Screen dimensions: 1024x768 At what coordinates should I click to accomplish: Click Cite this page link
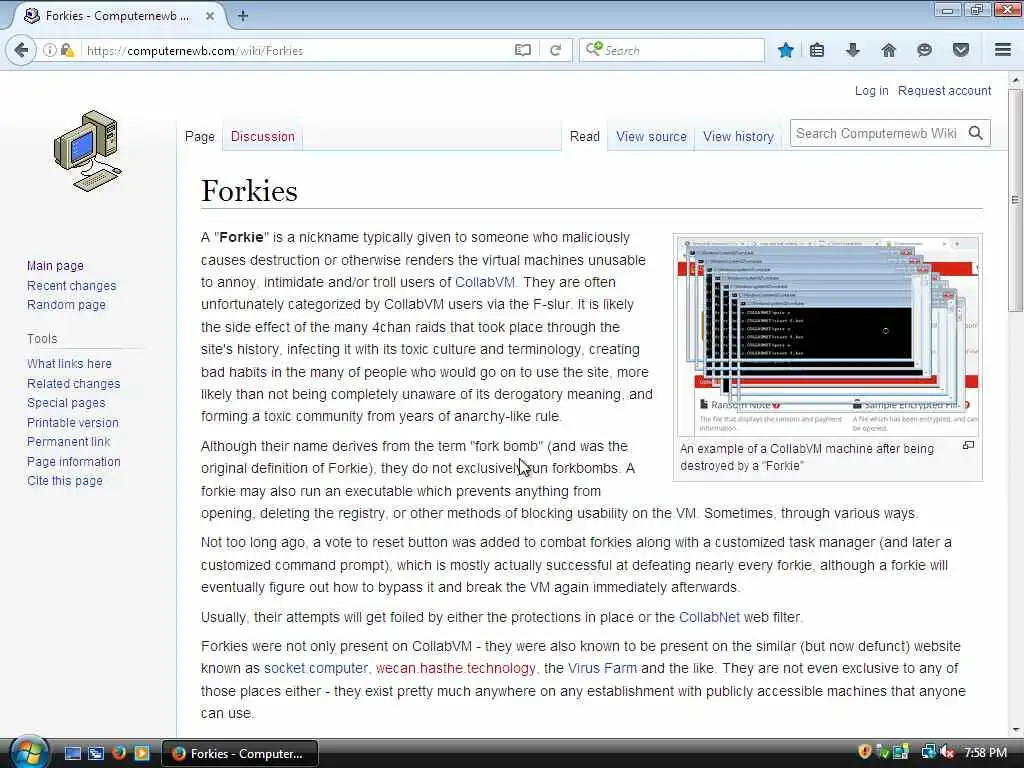(x=65, y=481)
